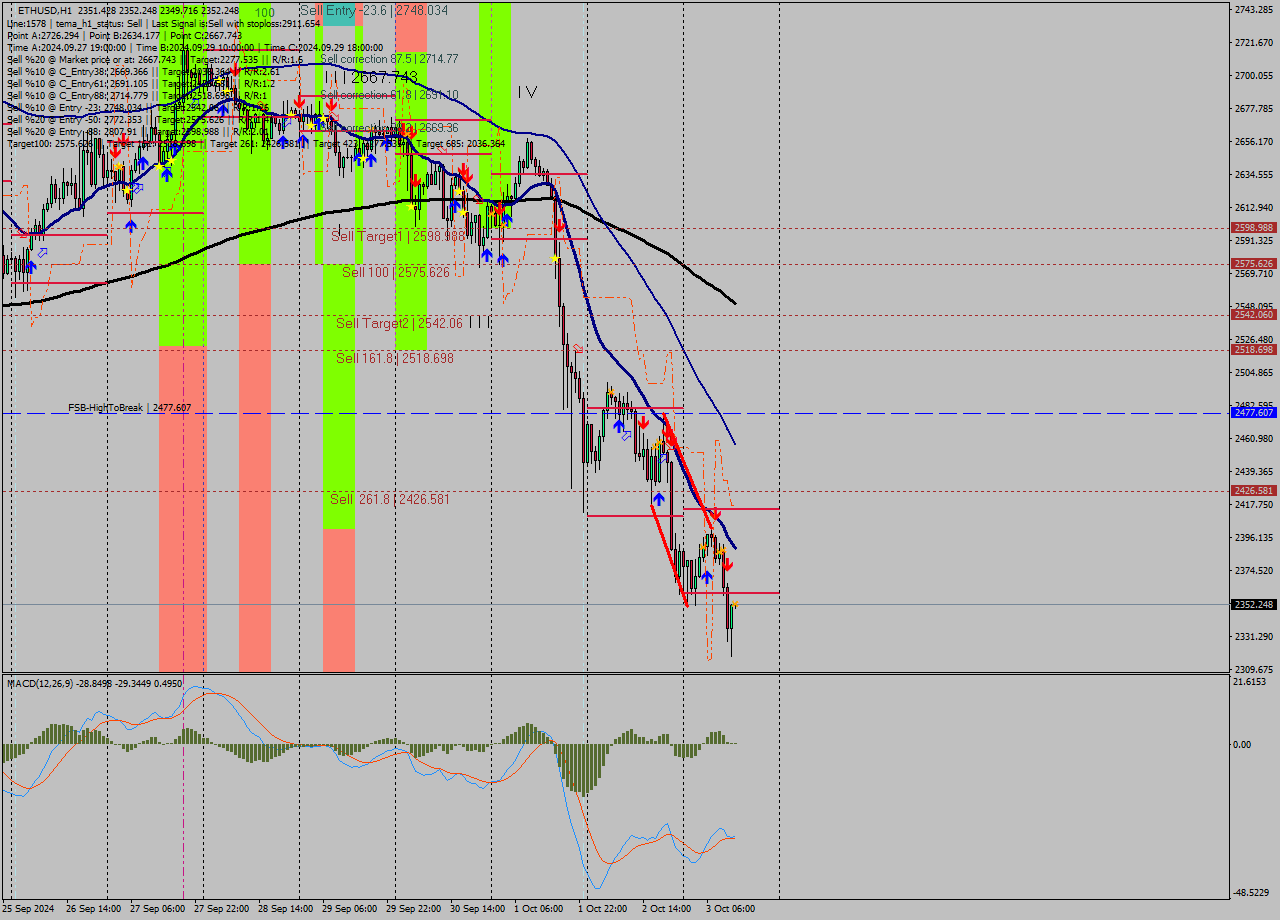Click the 'Sell 161.8 | 2518.698' label

tap(394, 358)
